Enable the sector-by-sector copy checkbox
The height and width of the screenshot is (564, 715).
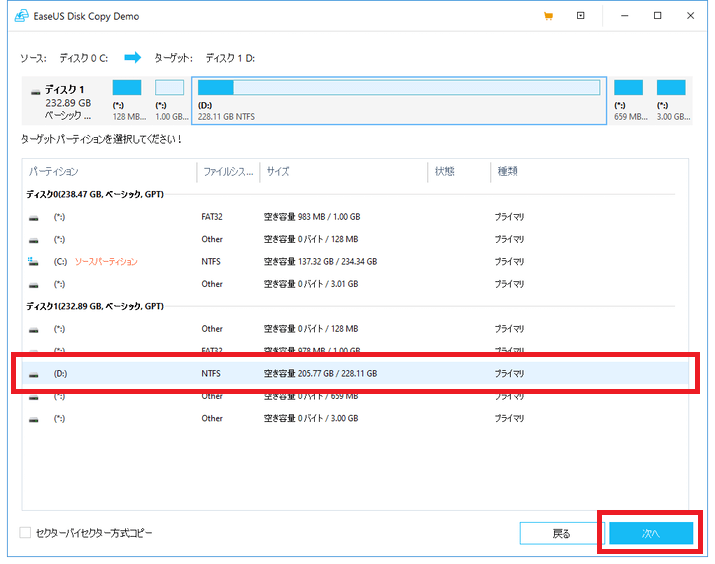point(26,533)
